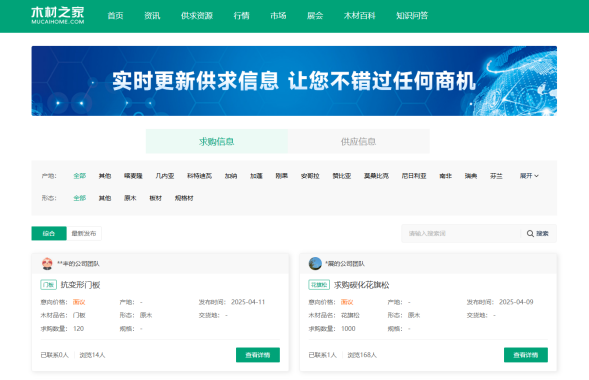Image resolution: width=589 pixels, height=380 pixels.
Task: Filter origin by 南非
Action: tap(446, 176)
